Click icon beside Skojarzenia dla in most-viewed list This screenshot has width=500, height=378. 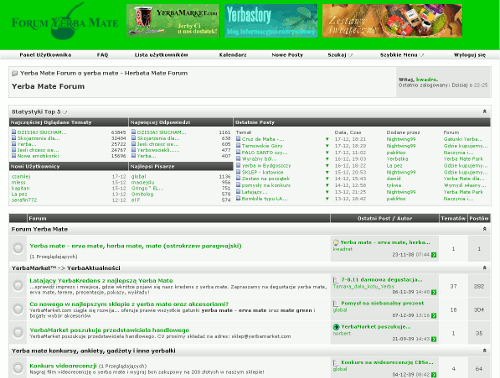14,138
